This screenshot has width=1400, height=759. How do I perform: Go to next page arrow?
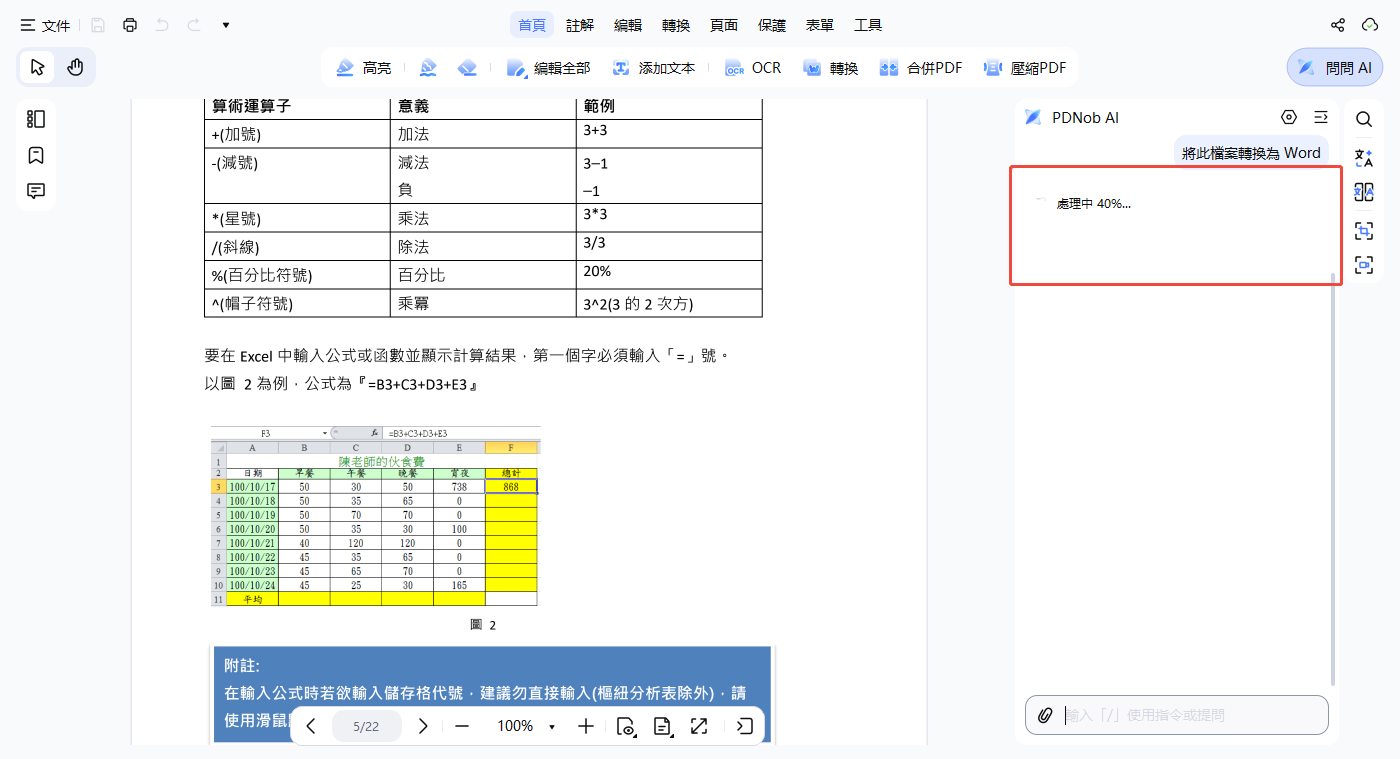(423, 726)
